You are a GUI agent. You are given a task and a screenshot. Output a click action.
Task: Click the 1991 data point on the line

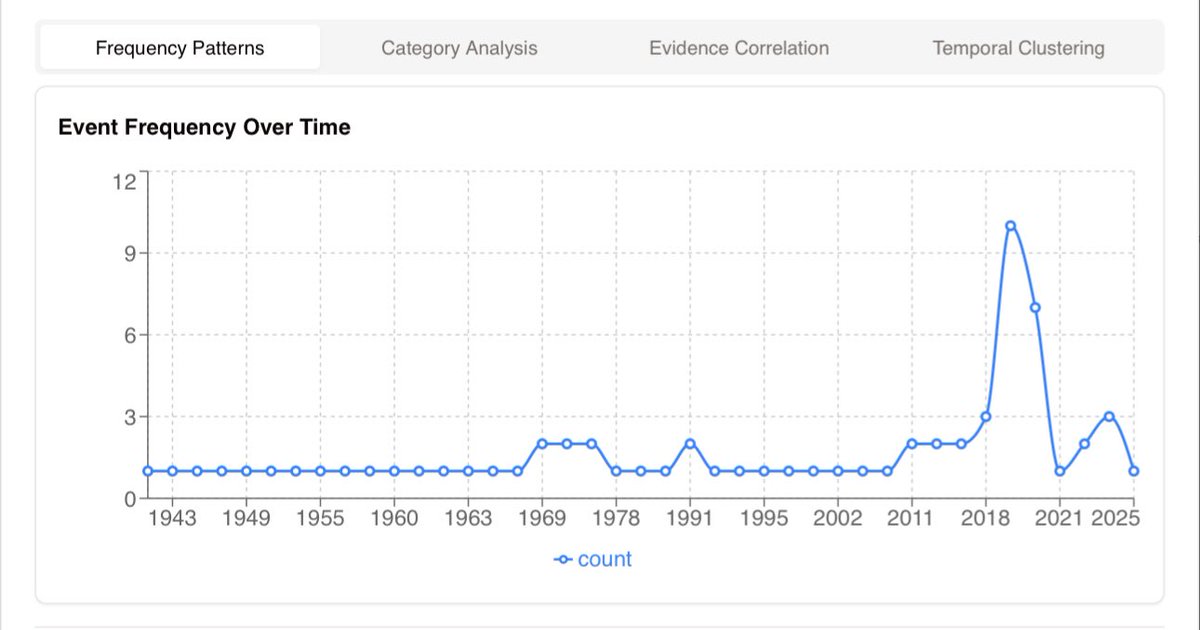[690, 444]
